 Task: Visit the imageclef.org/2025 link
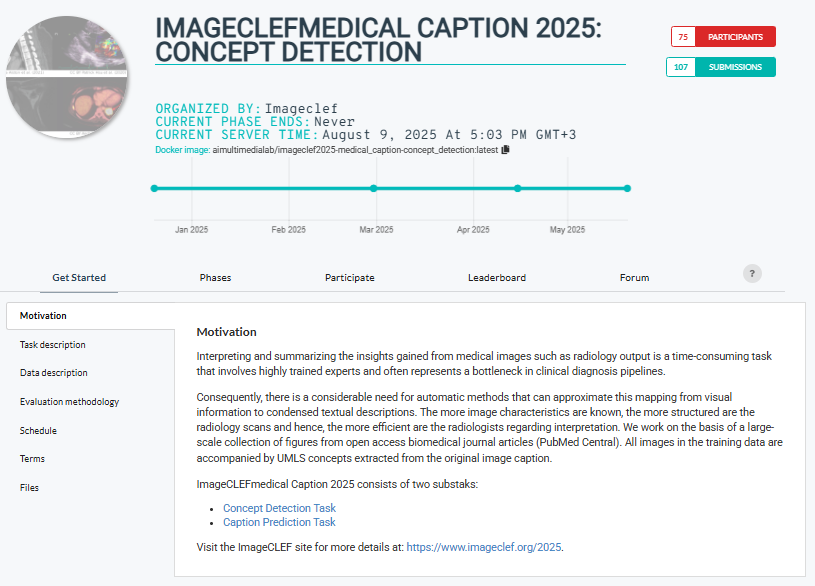point(491,547)
